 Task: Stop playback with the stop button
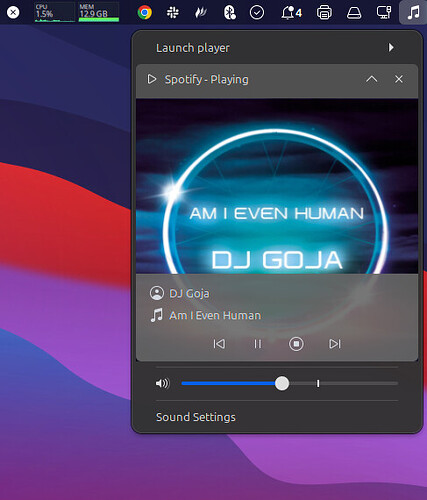[296, 344]
